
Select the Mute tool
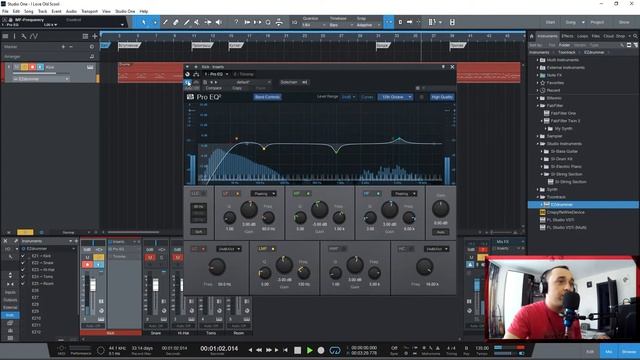coord(197,22)
